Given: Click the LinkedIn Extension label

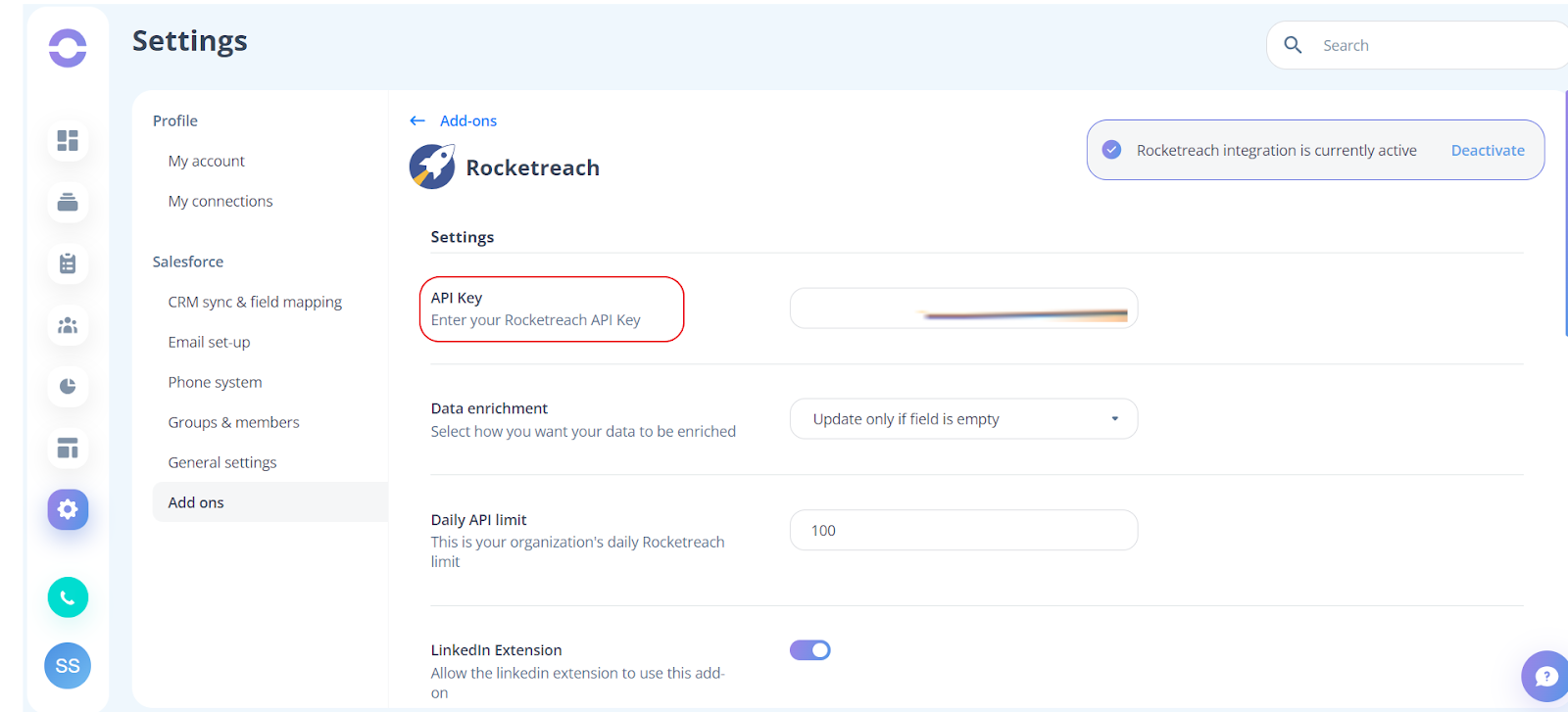Looking at the screenshot, I should [x=496, y=650].
